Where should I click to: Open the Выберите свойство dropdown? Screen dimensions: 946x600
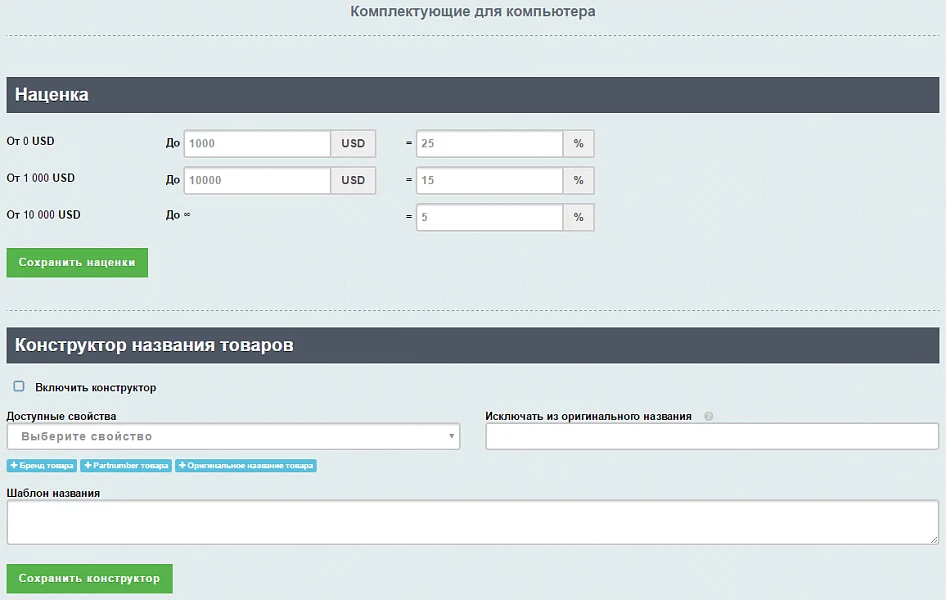(x=233, y=437)
